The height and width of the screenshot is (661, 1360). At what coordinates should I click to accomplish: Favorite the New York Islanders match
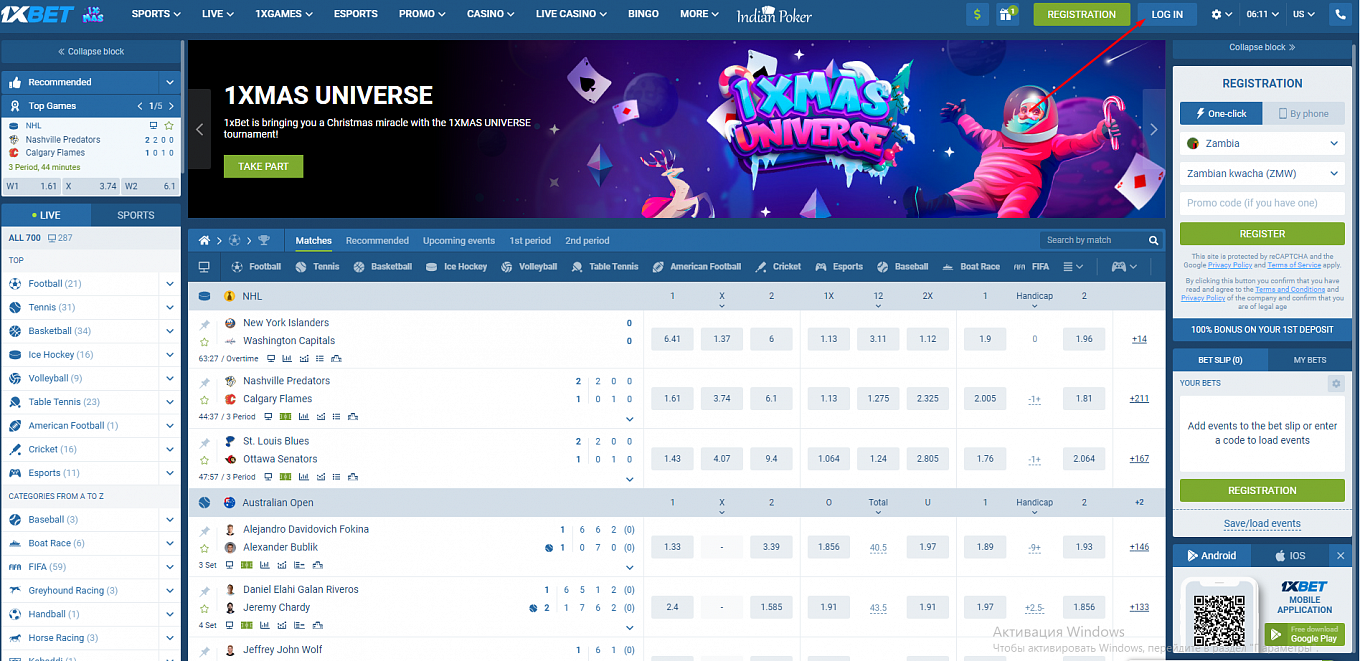(x=205, y=342)
